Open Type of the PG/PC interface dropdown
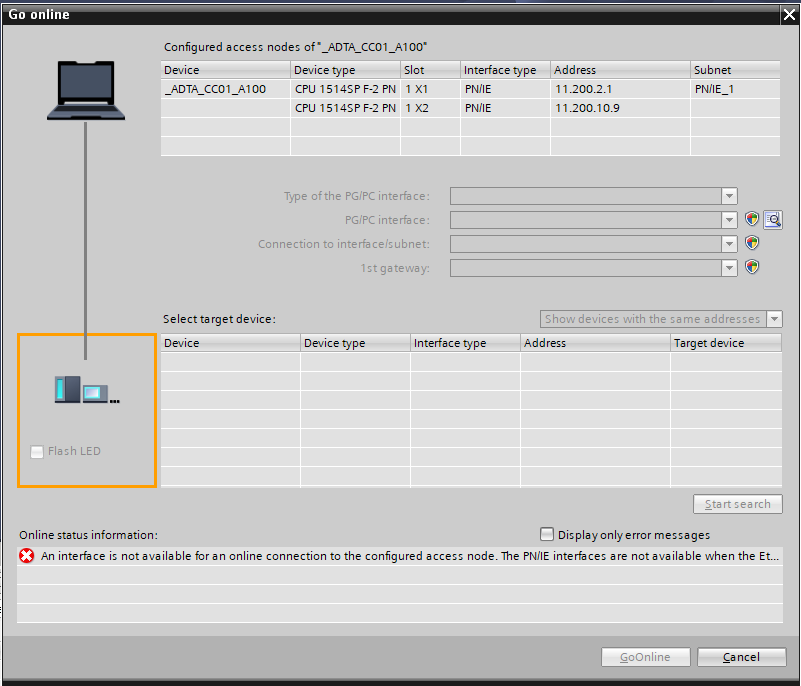 point(729,196)
